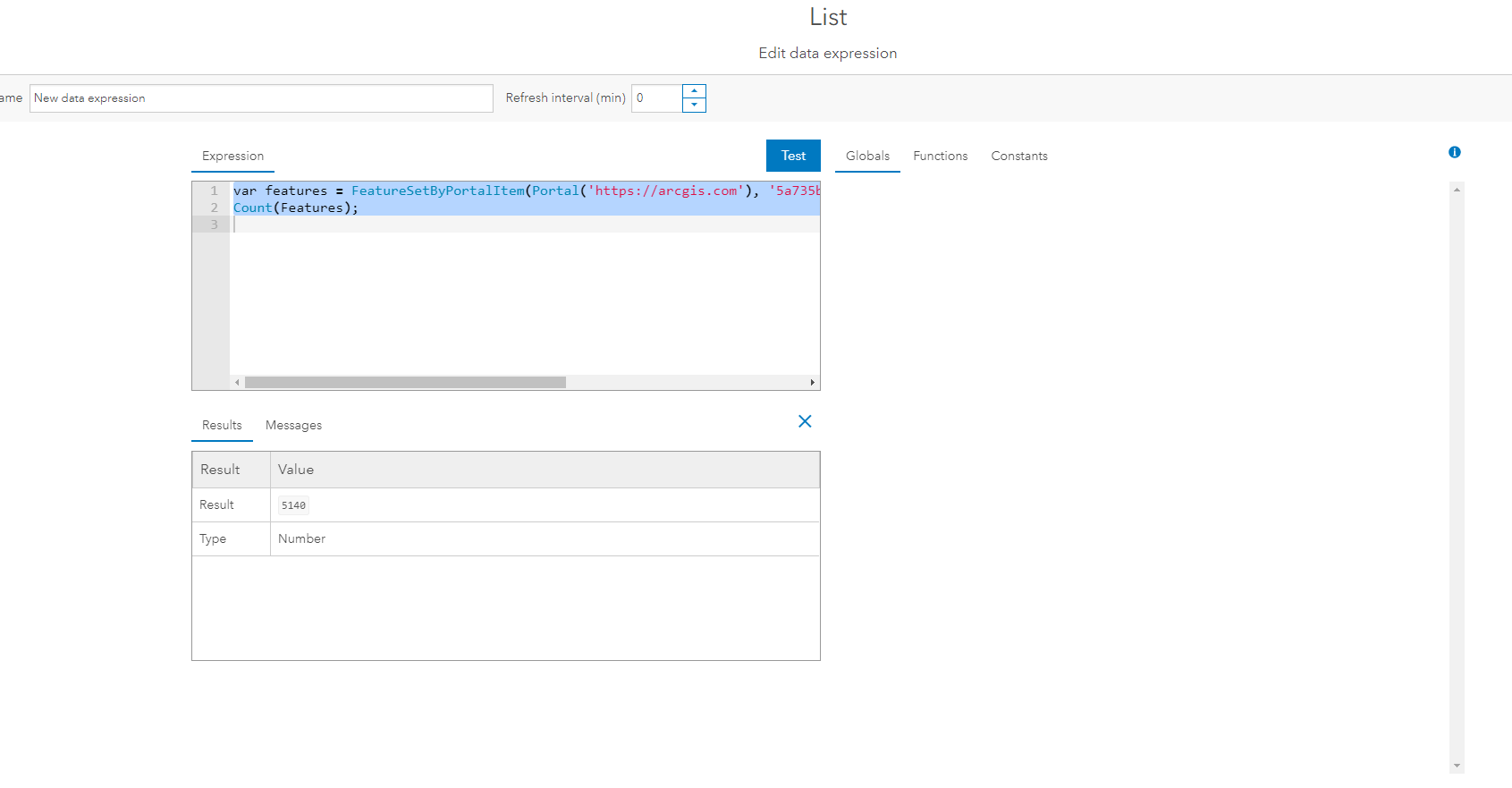Click the editor scroll-right arrow

(812, 382)
